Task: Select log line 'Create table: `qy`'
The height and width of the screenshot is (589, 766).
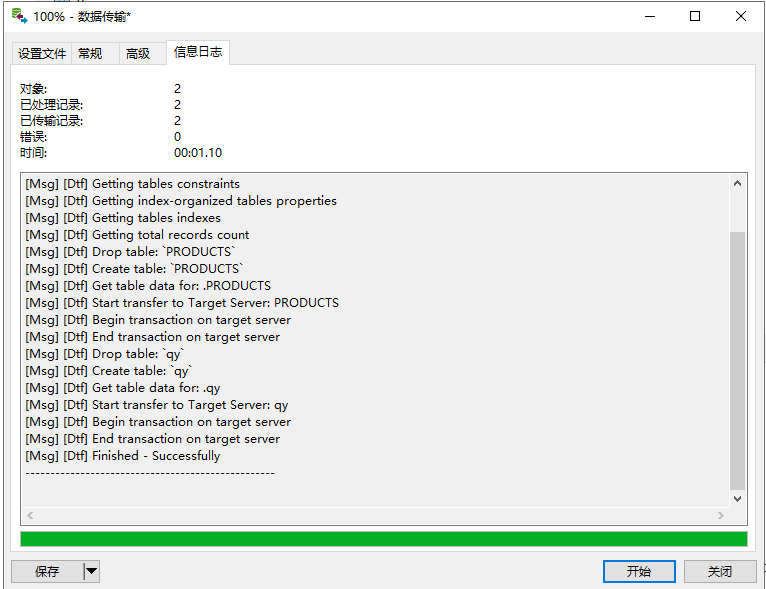Action: 109,371
